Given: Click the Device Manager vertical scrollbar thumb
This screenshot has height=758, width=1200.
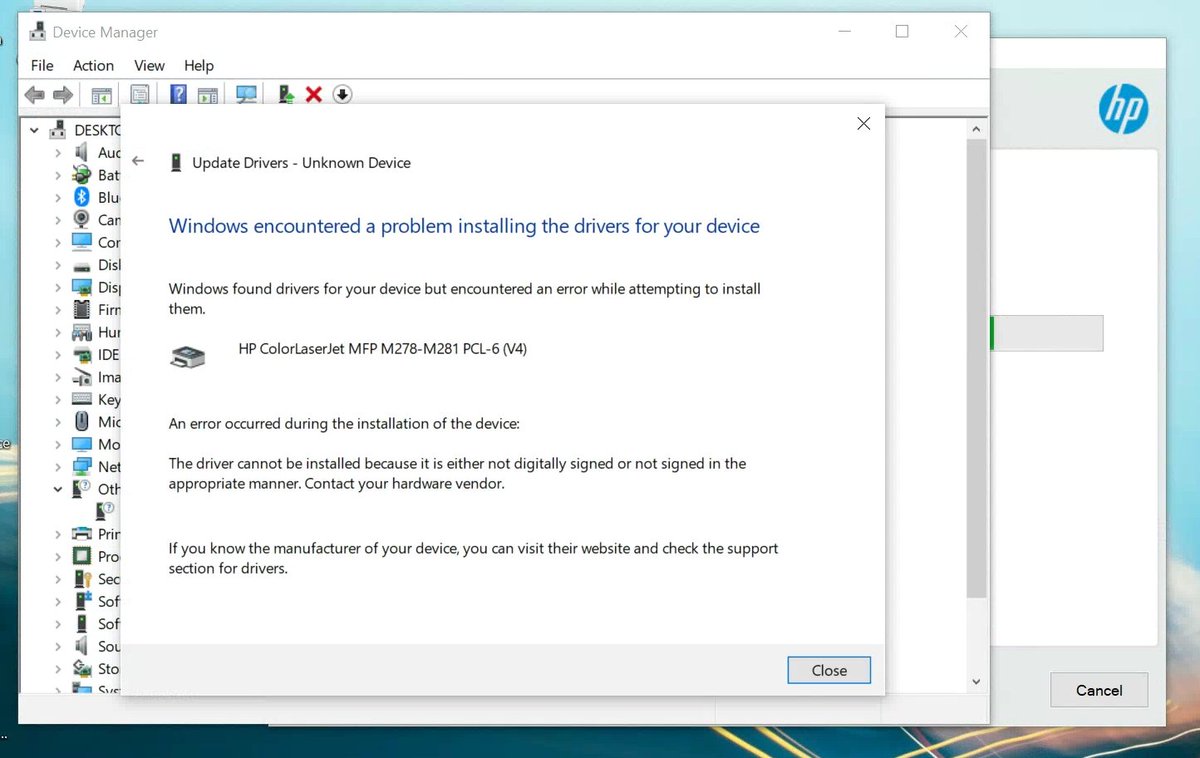Looking at the screenshot, I should point(977,368).
